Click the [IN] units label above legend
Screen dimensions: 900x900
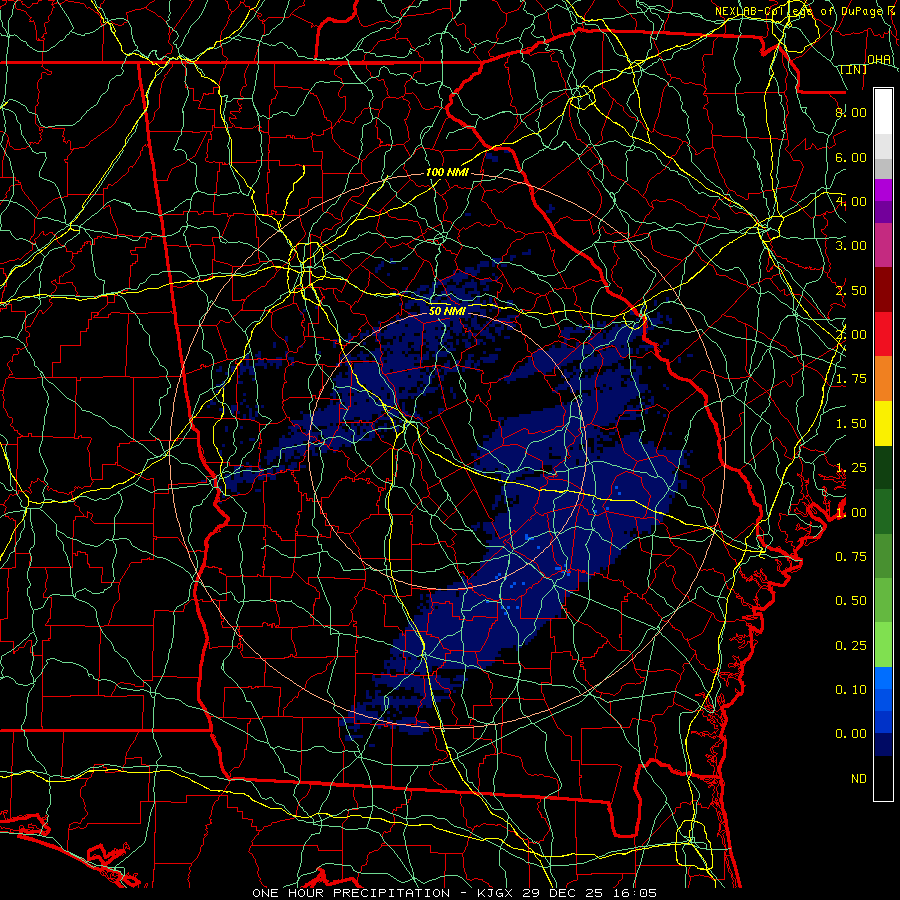click(x=854, y=69)
